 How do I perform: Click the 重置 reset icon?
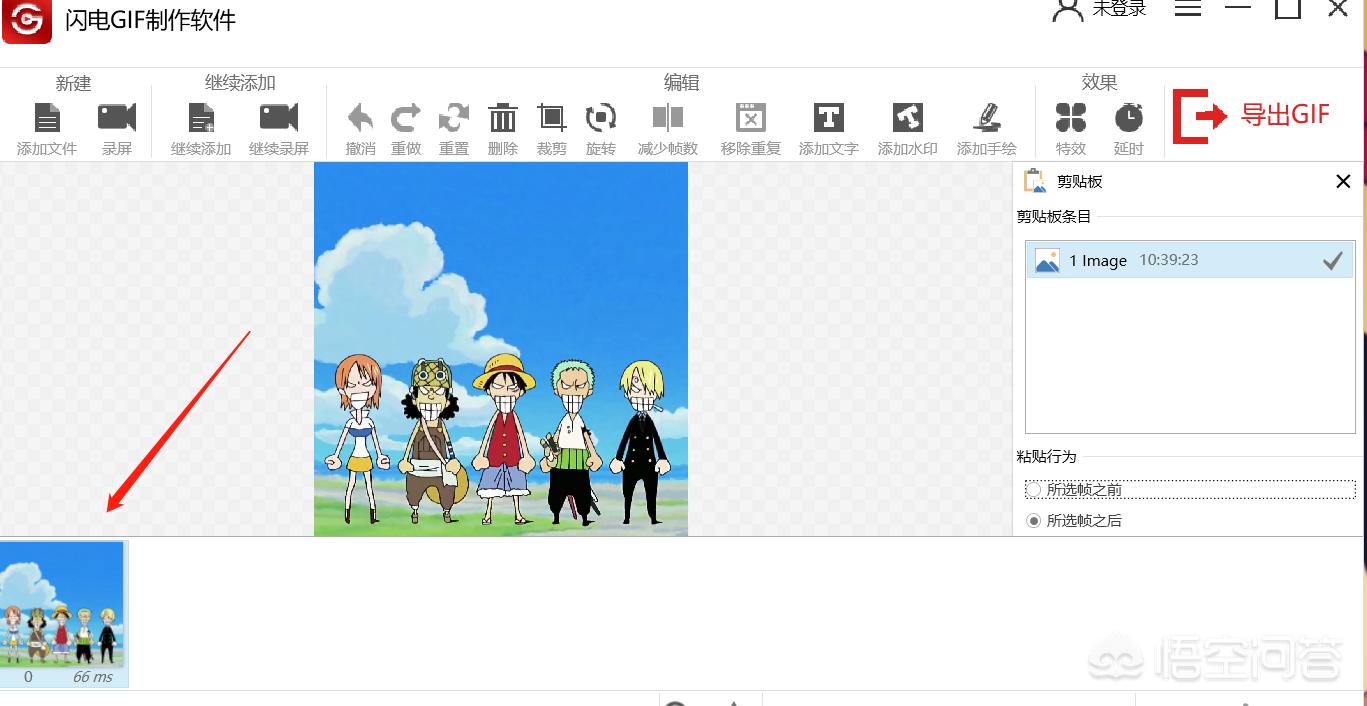[454, 119]
